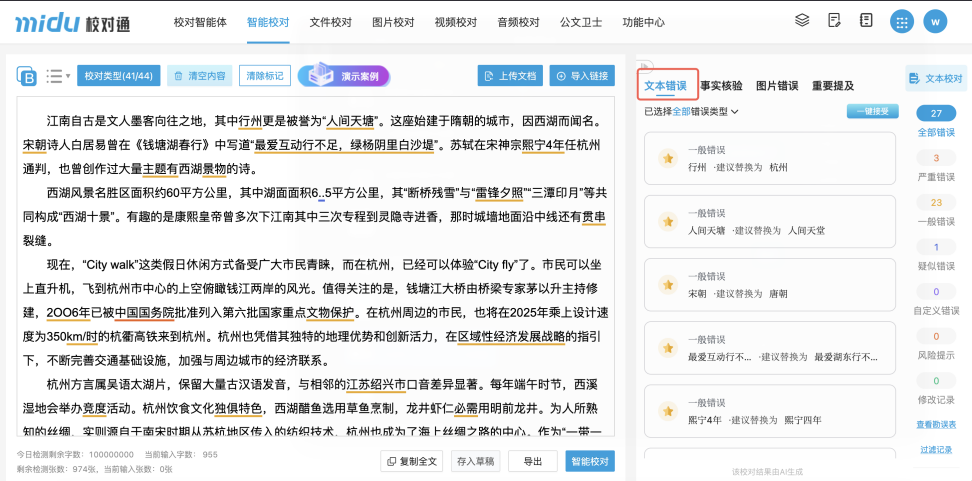Switch to the 重要提及 tab
This screenshot has height=481, width=972.
click(833, 86)
